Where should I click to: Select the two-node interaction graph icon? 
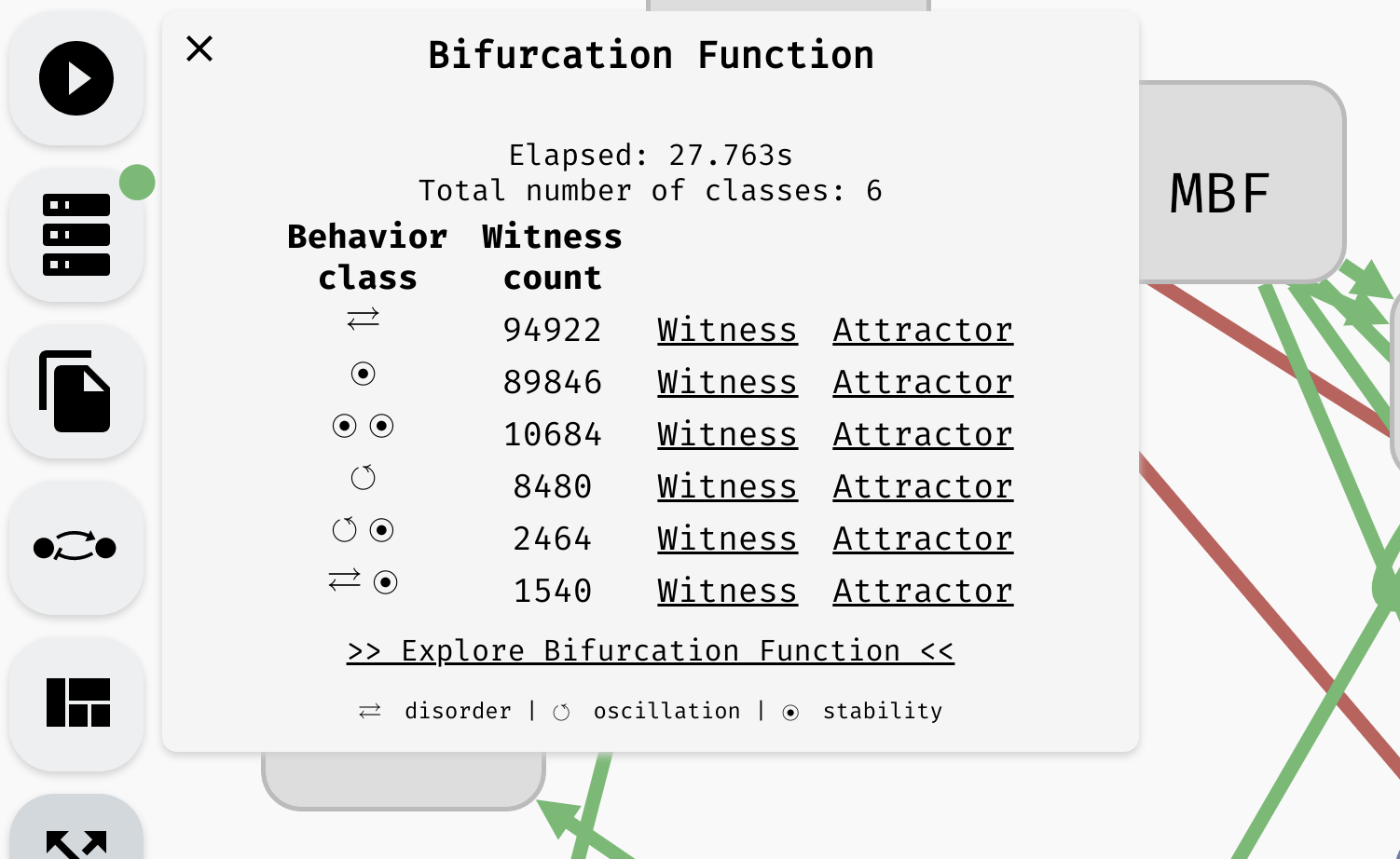point(76,548)
